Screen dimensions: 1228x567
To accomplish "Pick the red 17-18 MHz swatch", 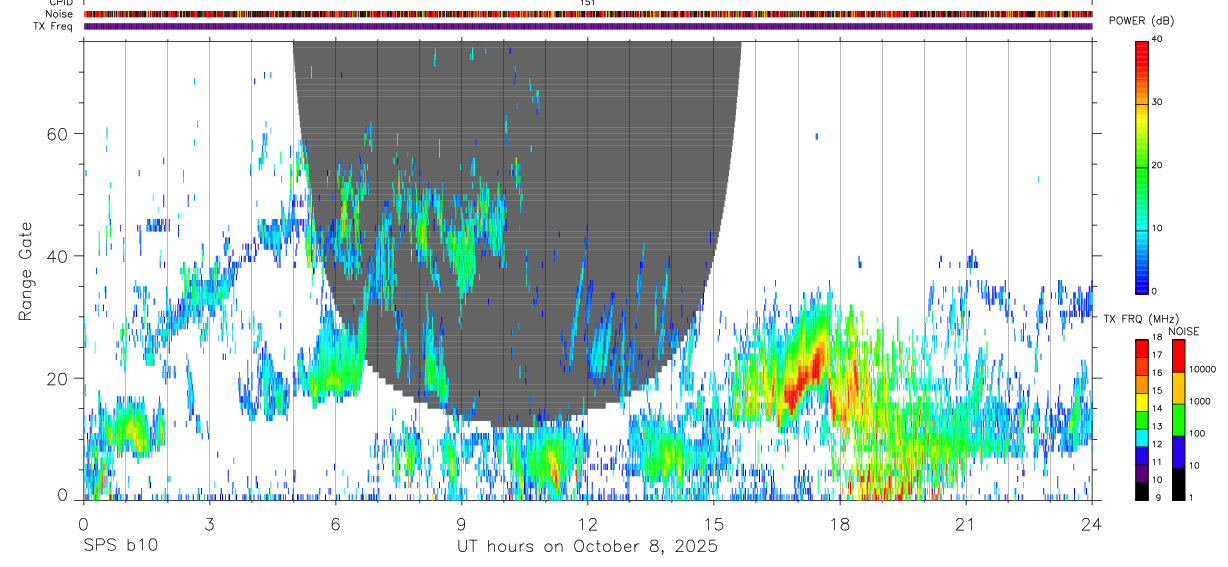I will click(x=1142, y=349).
